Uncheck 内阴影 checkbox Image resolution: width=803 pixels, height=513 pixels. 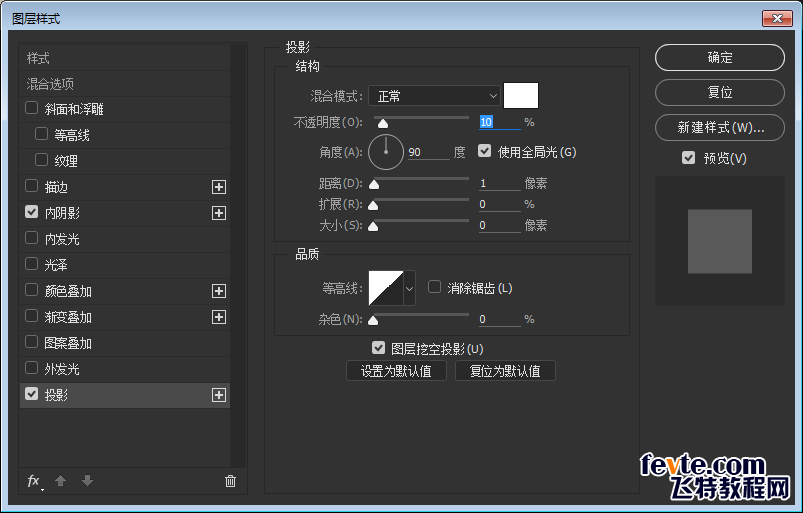click(x=32, y=212)
